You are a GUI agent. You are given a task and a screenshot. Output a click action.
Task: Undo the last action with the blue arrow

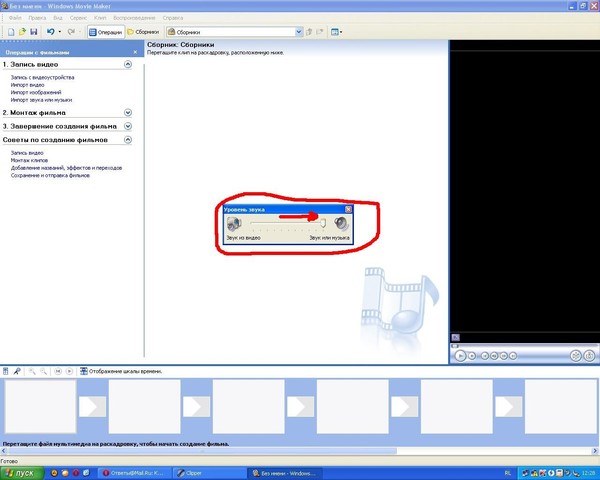point(51,32)
